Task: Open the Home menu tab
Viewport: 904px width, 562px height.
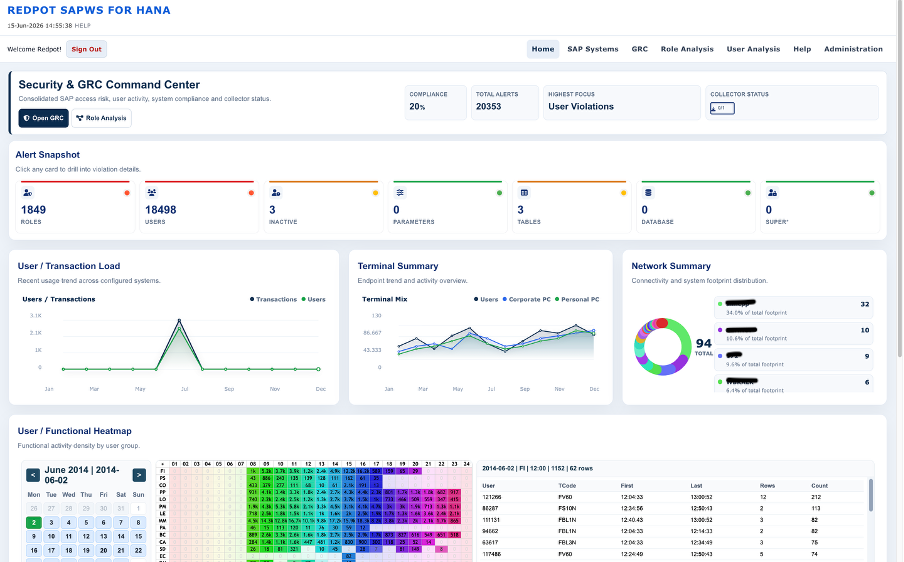Action: pyautogui.click(x=543, y=49)
